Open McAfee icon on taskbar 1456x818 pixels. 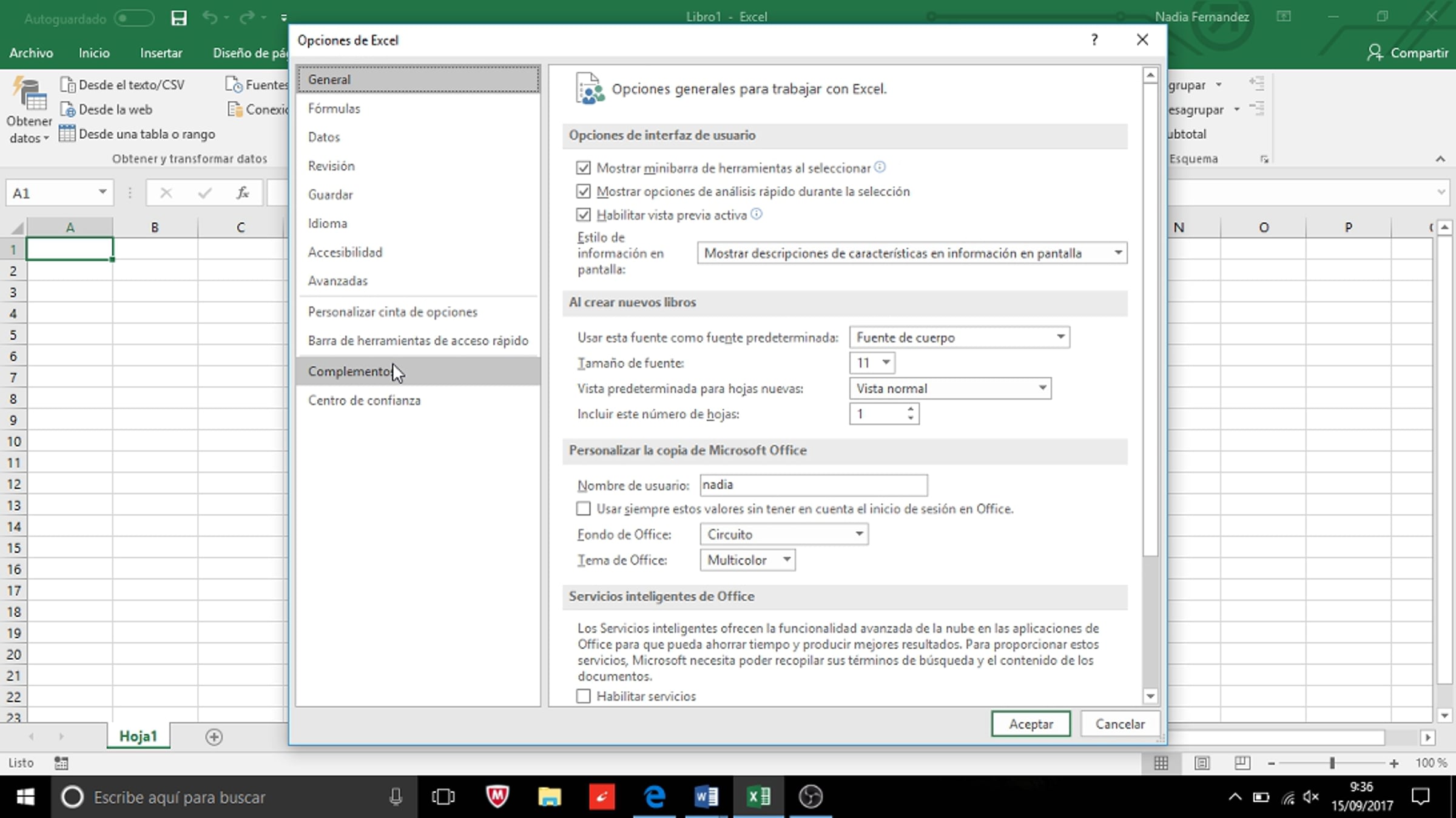click(x=497, y=797)
